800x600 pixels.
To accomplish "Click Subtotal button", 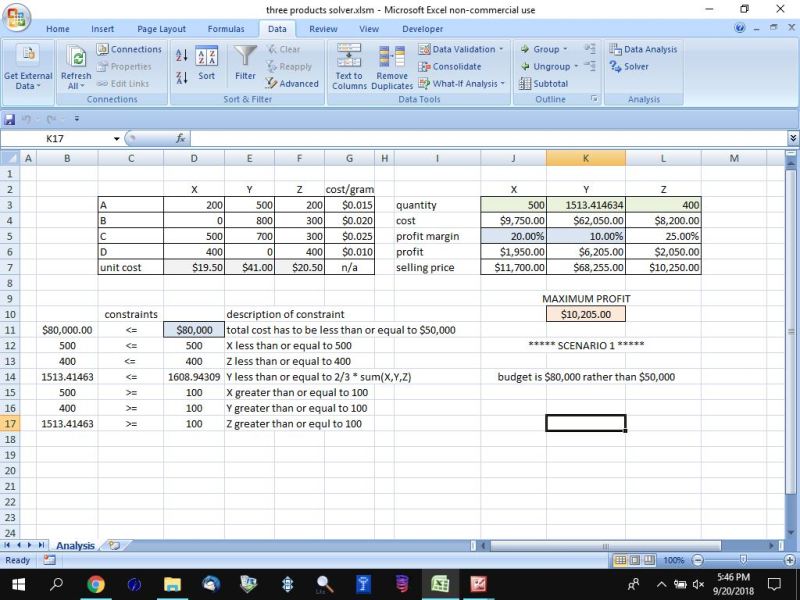I will tap(543, 83).
